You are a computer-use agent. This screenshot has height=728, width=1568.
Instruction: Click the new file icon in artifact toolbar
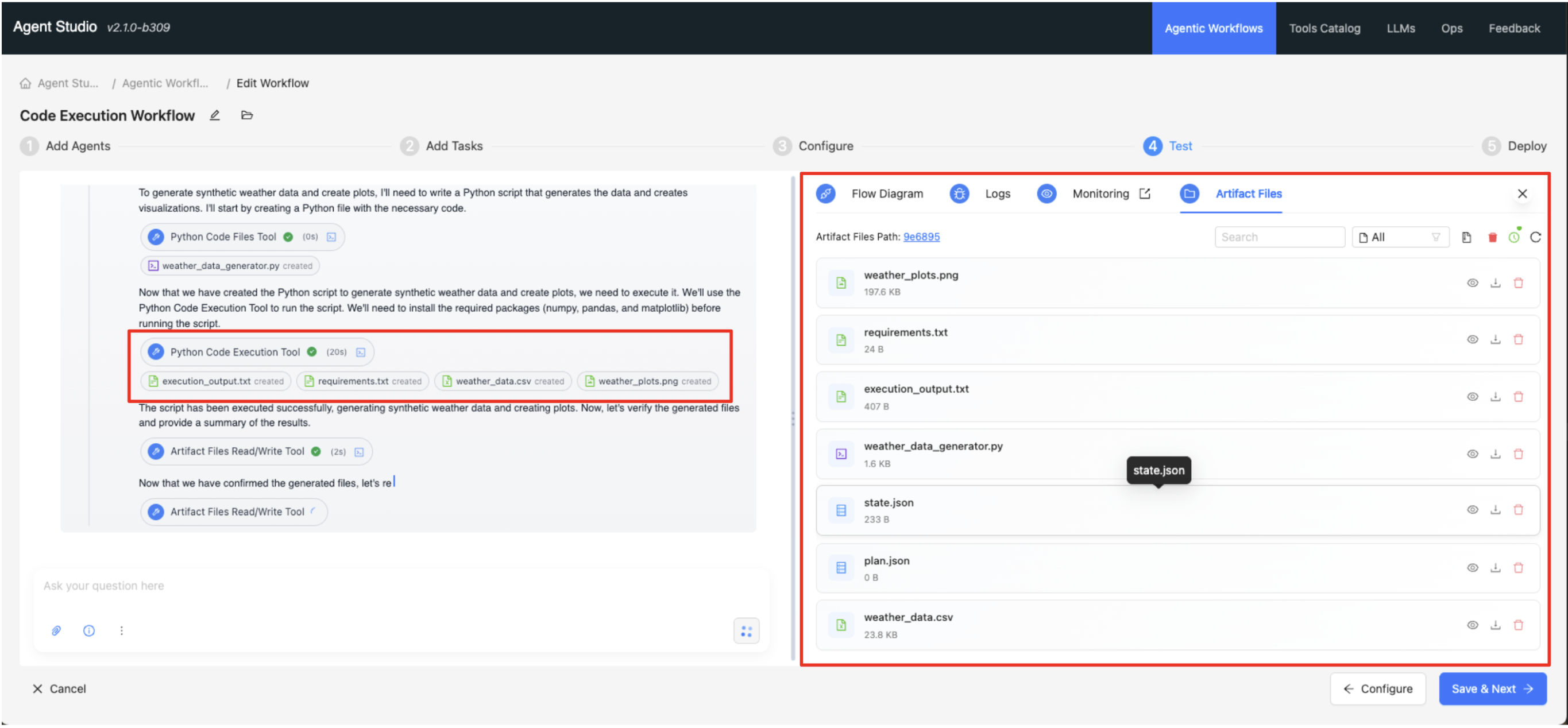(1466, 237)
